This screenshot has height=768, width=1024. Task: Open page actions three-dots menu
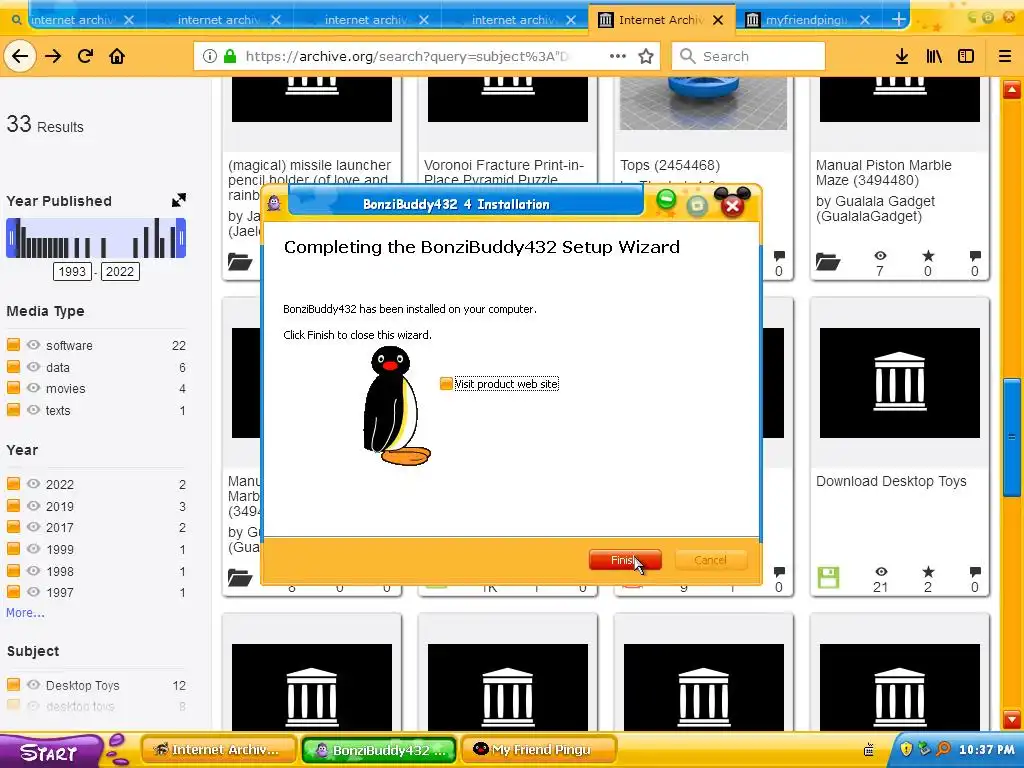[x=618, y=56]
